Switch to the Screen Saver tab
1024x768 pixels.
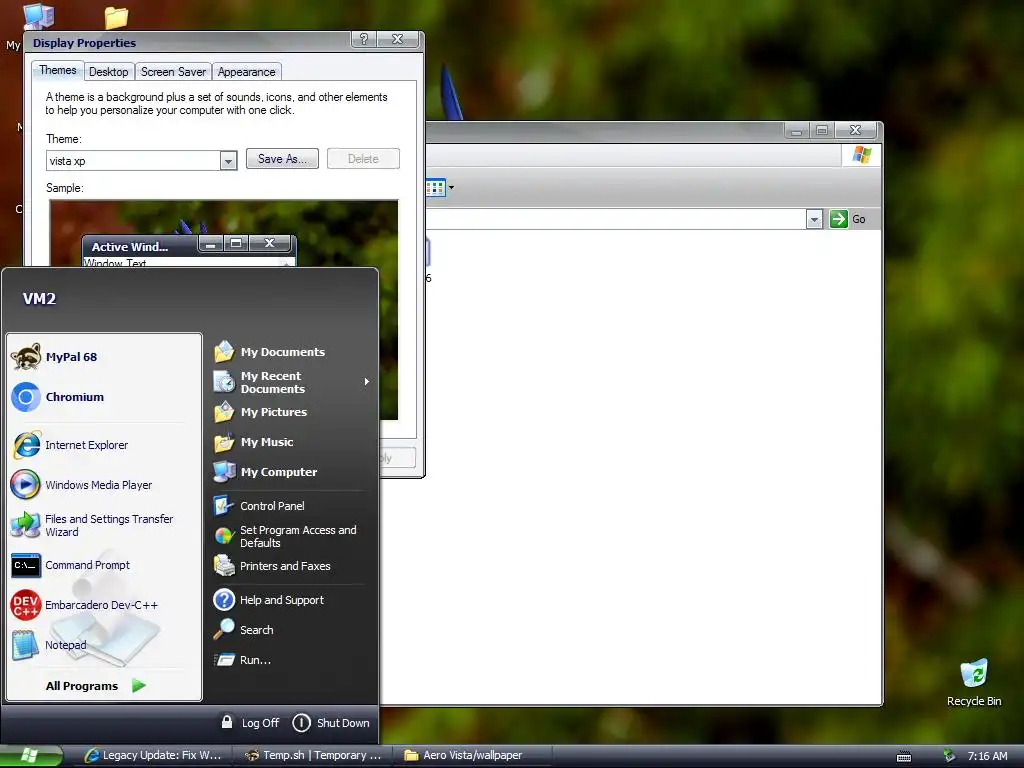[173, 72]
